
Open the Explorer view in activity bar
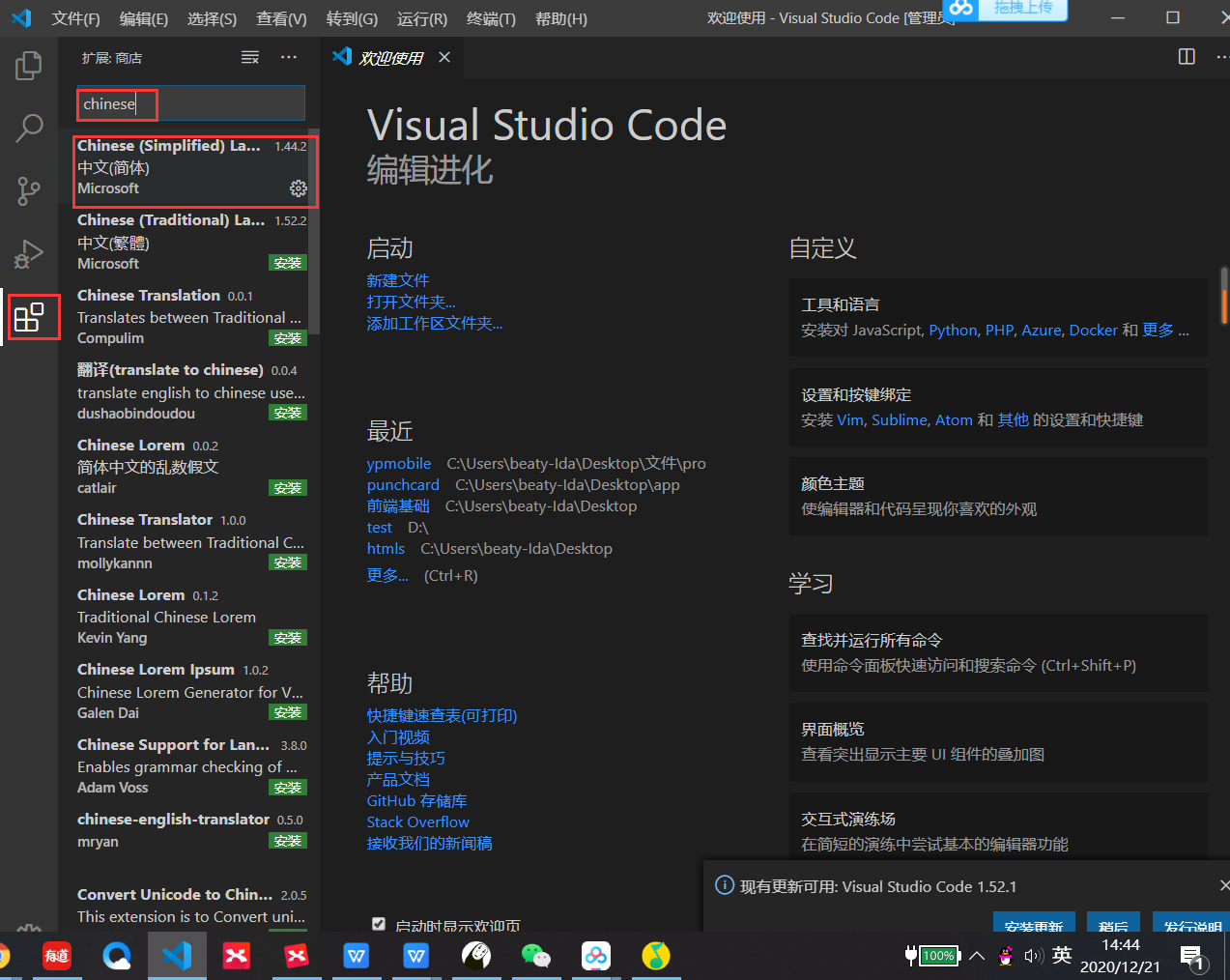29,66
